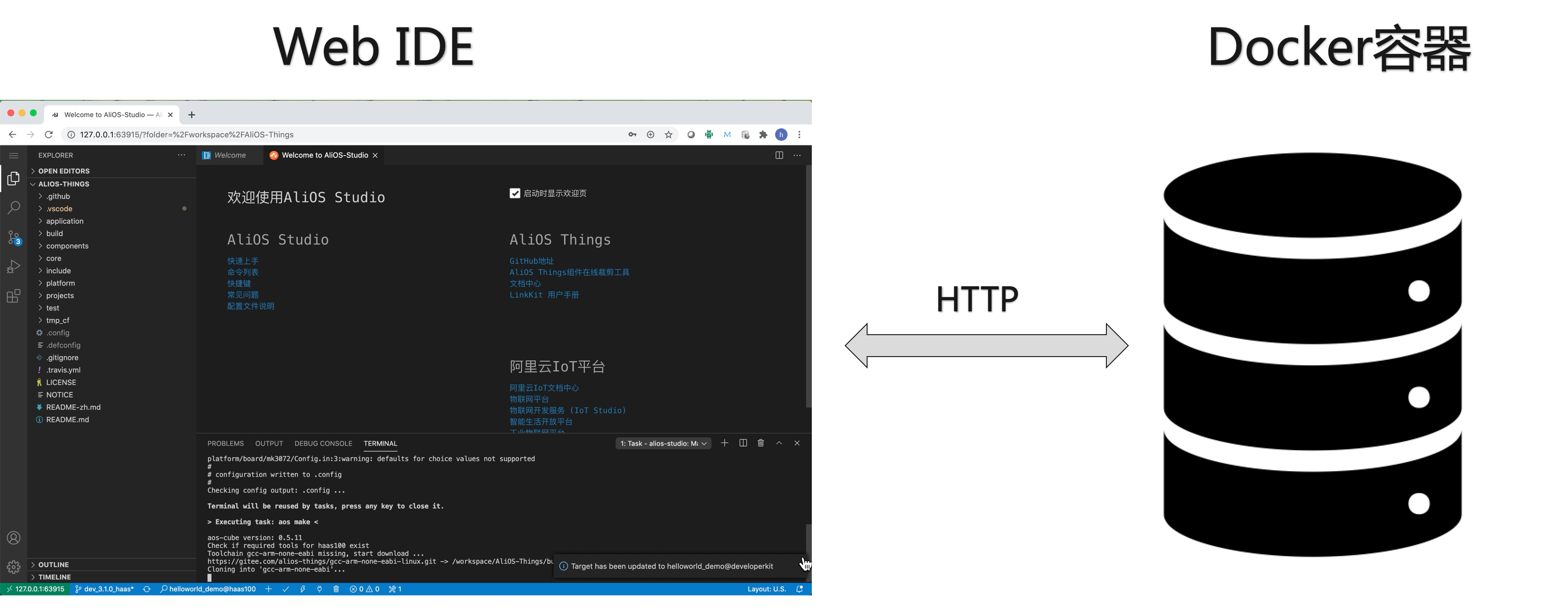The height and width of the screenshot is (610, 1568).
Task: Switch to the PROBLEMS panel tab
Action: pyautogui.click(x=225, y=444)
